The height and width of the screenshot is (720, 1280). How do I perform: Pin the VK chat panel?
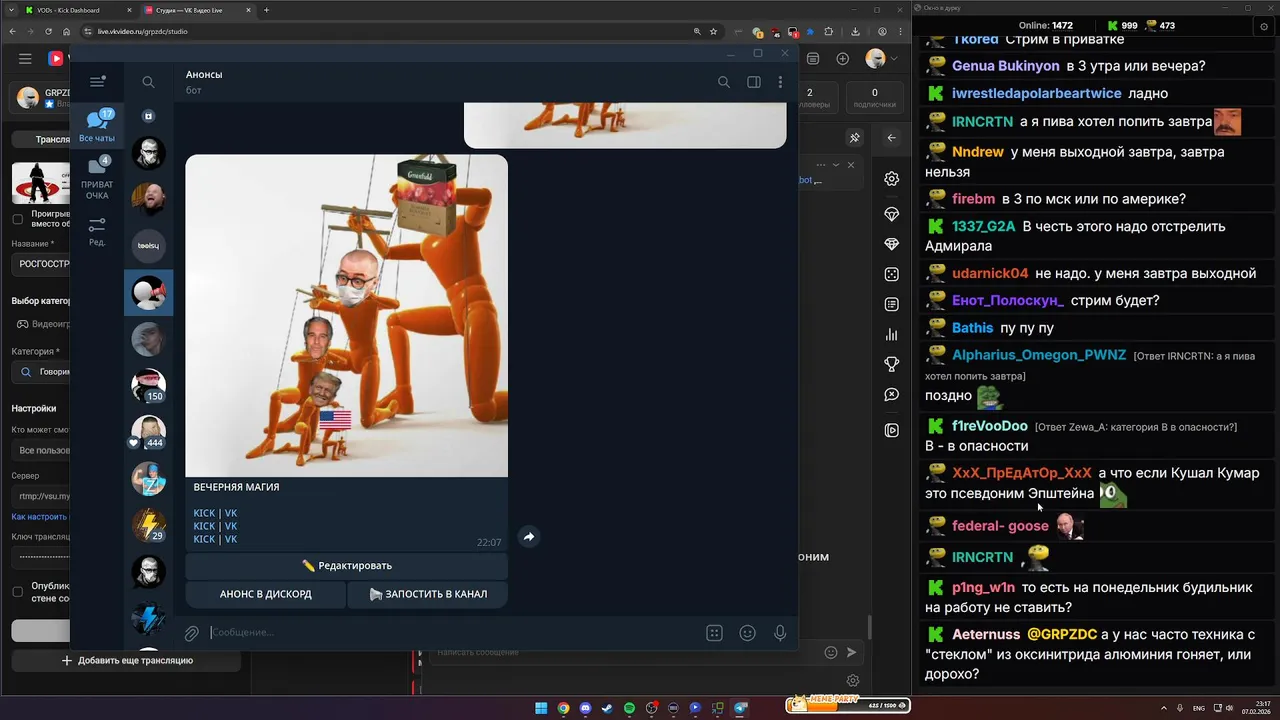point(854,138)
